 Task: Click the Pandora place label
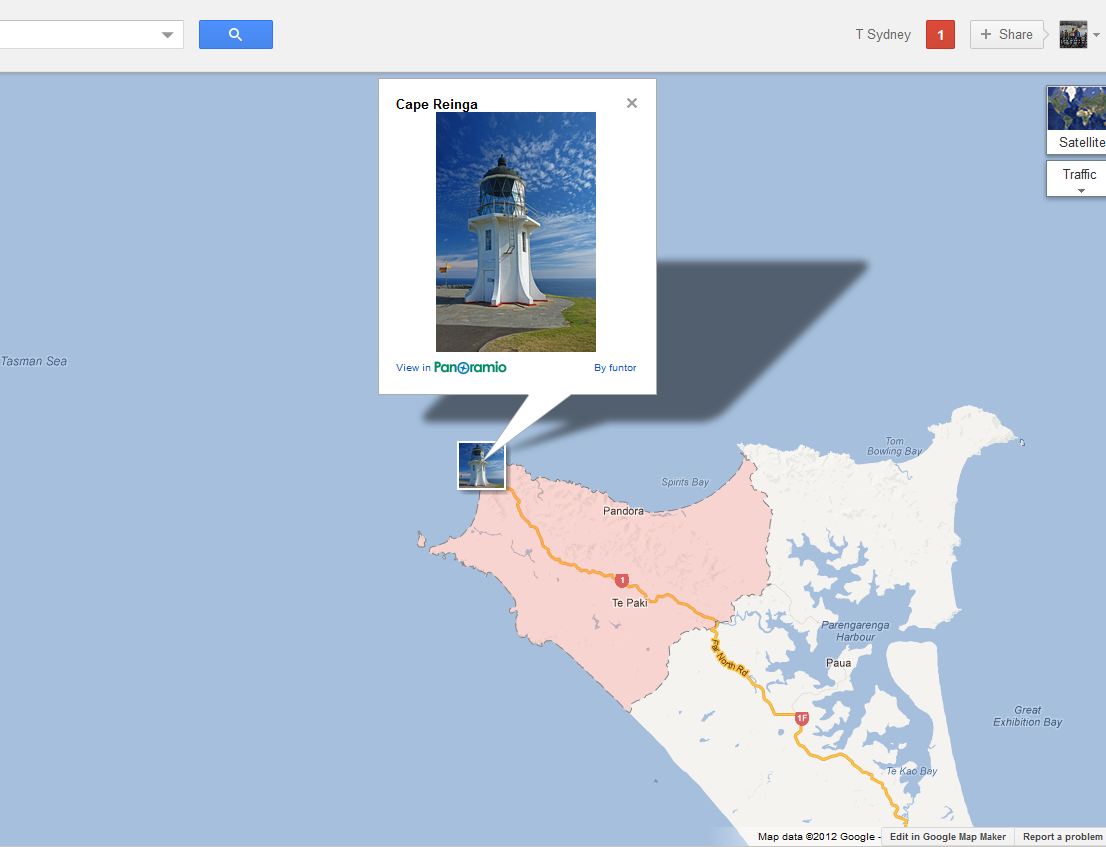(624, 511)
